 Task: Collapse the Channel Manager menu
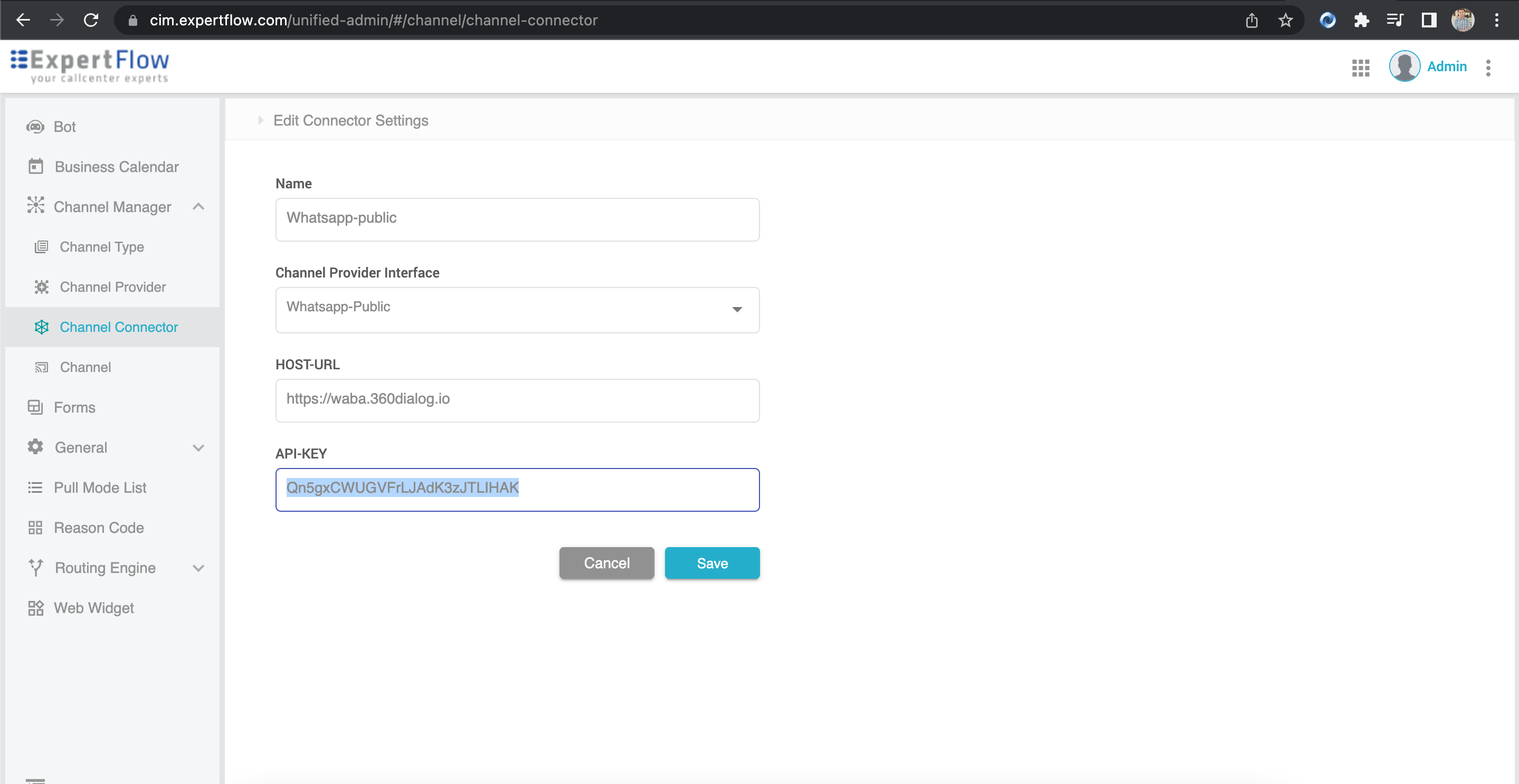click(x=198, y=207)
